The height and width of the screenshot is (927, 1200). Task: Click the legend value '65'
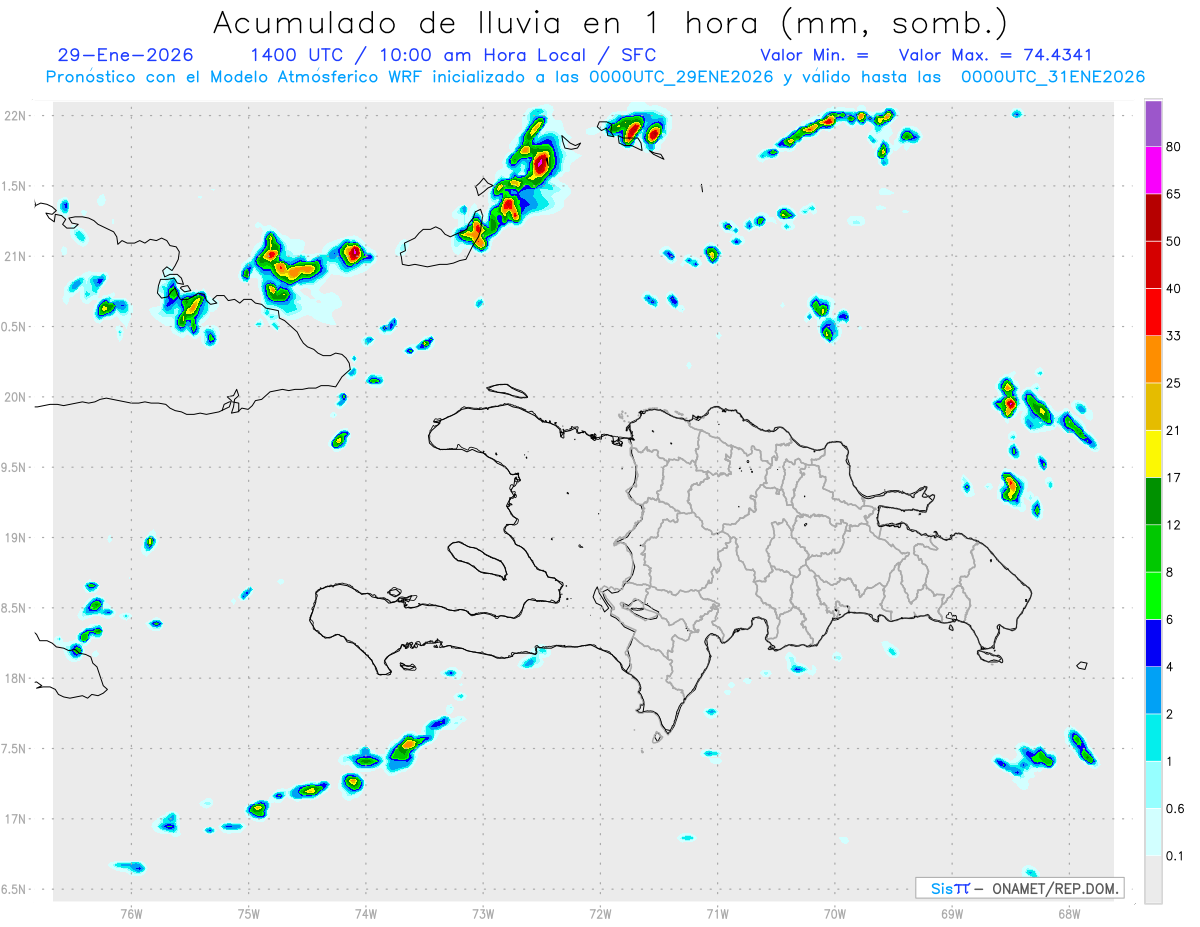click(x=1174, y=195)
